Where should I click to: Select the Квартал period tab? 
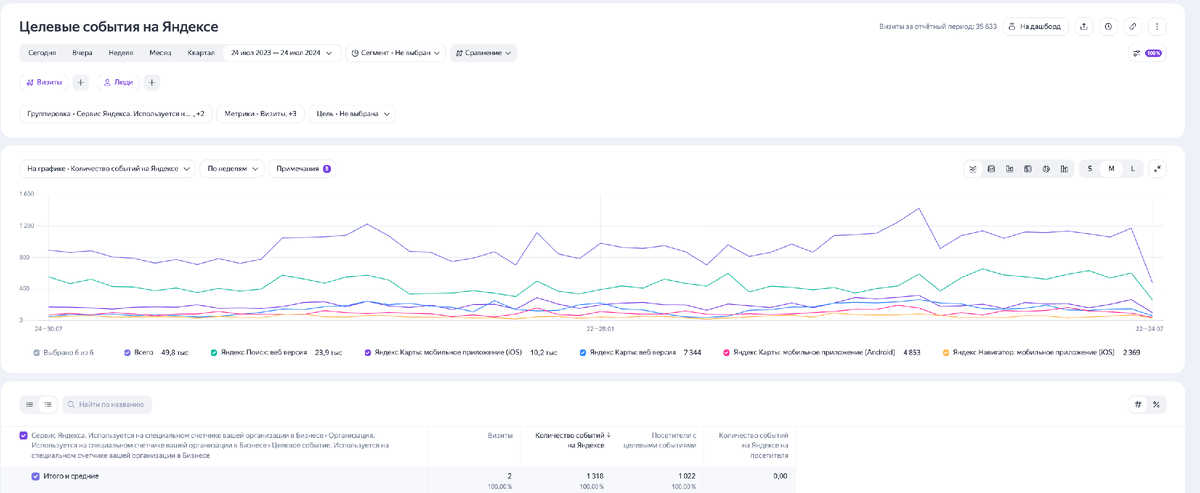point(201,53)
